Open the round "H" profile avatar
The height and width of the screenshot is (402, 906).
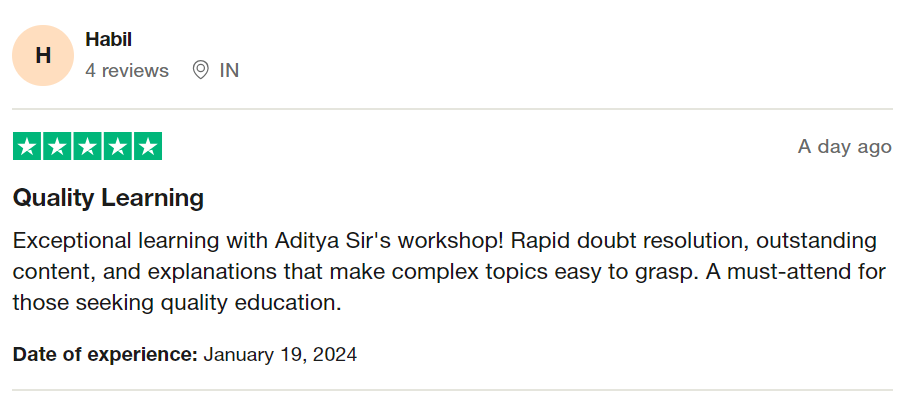coord(43,55)
